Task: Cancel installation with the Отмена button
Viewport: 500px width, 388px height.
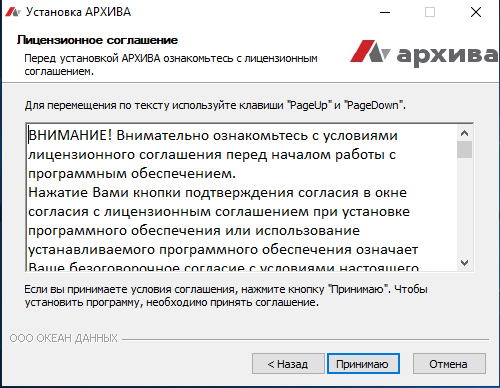Action: [x=449, y=364]
